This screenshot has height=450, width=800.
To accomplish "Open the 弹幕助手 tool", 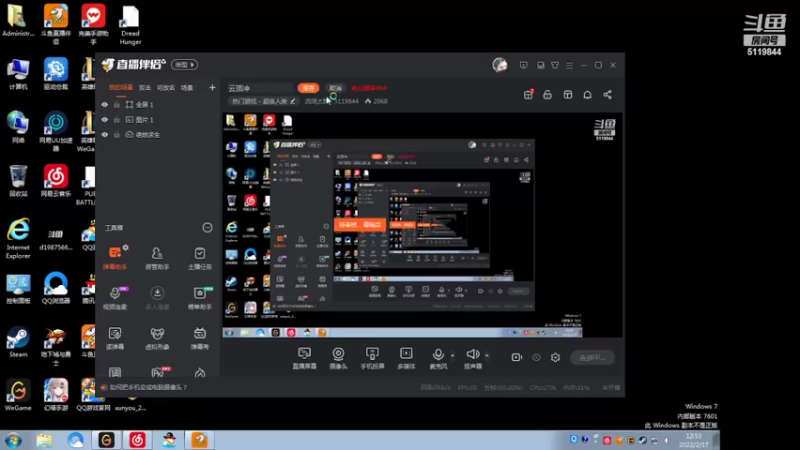I will (x=115, y=257).
